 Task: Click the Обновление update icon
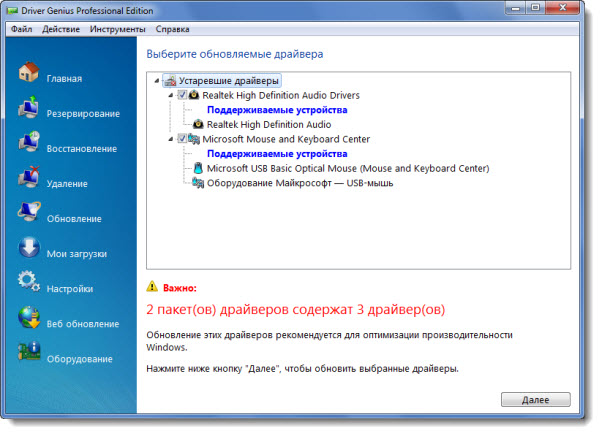point(29,212)
